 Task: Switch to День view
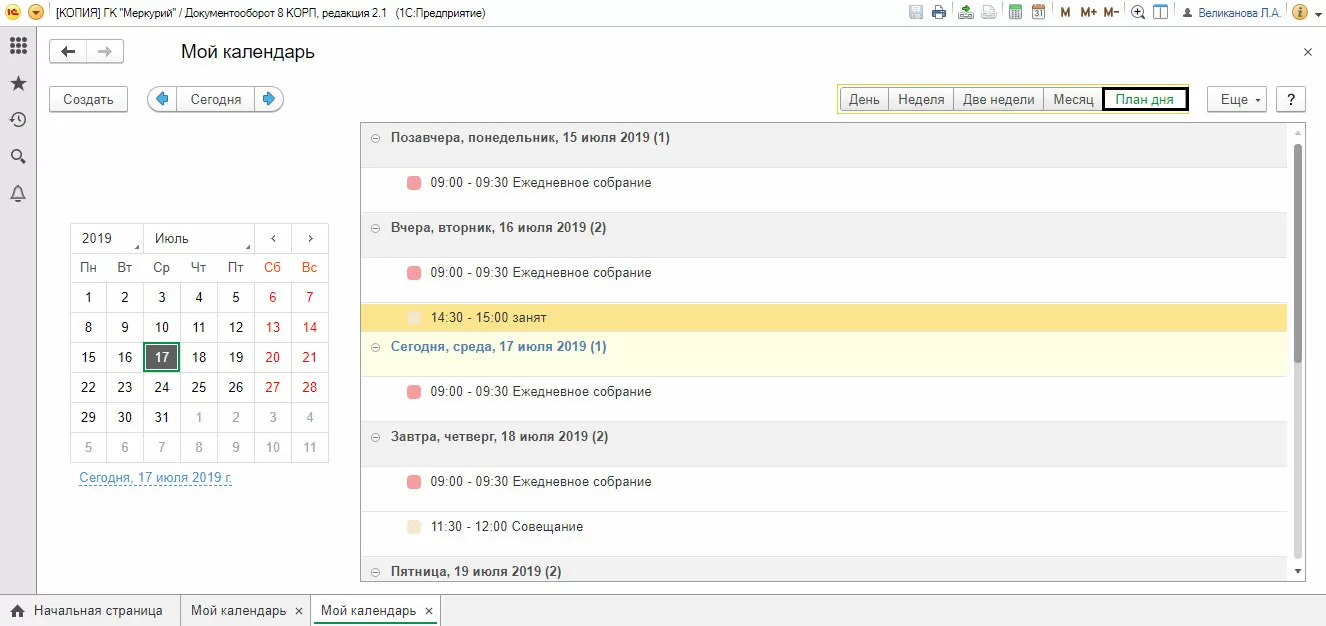click(865, 99)
